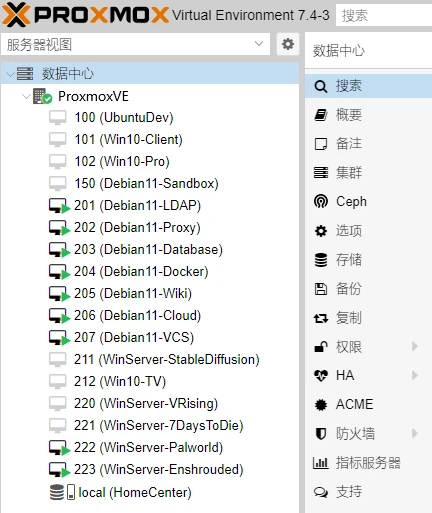Select VM 206 (Debian11-Cloud)
This screenshot has height=513, width=432.
[x=137, y=316]
